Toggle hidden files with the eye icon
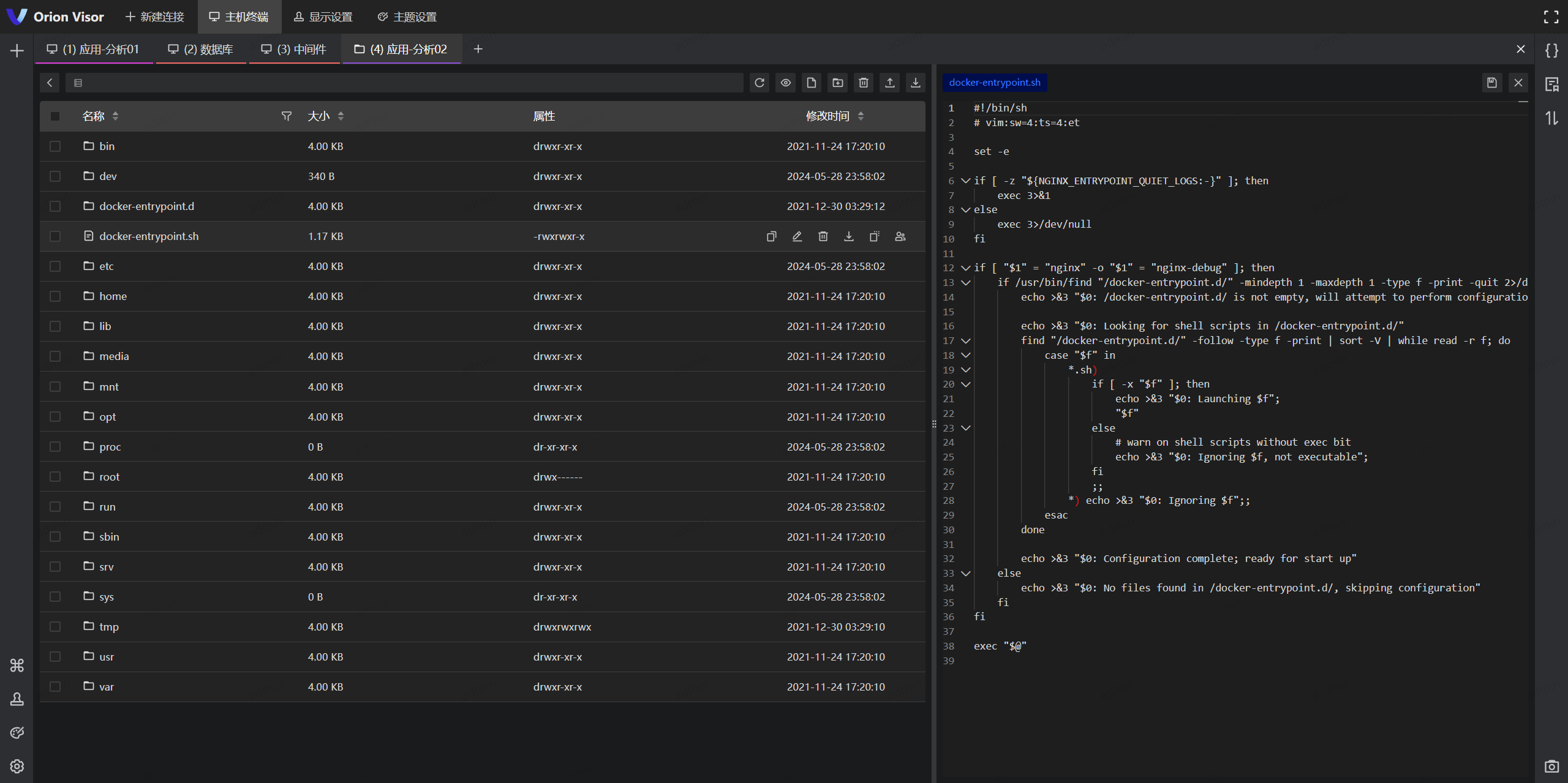Screen dimensions: 1568x783 pyautogui.click(x=785, y=83)
